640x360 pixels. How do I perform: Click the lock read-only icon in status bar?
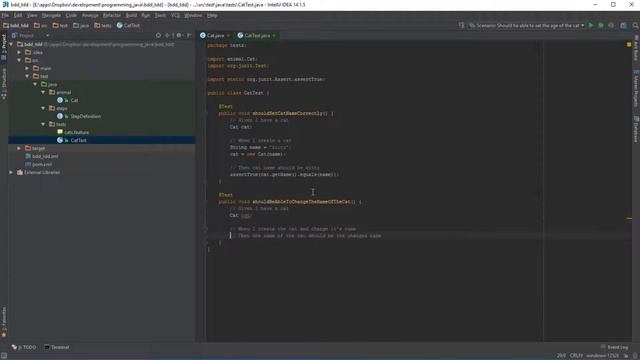(626, 356)
